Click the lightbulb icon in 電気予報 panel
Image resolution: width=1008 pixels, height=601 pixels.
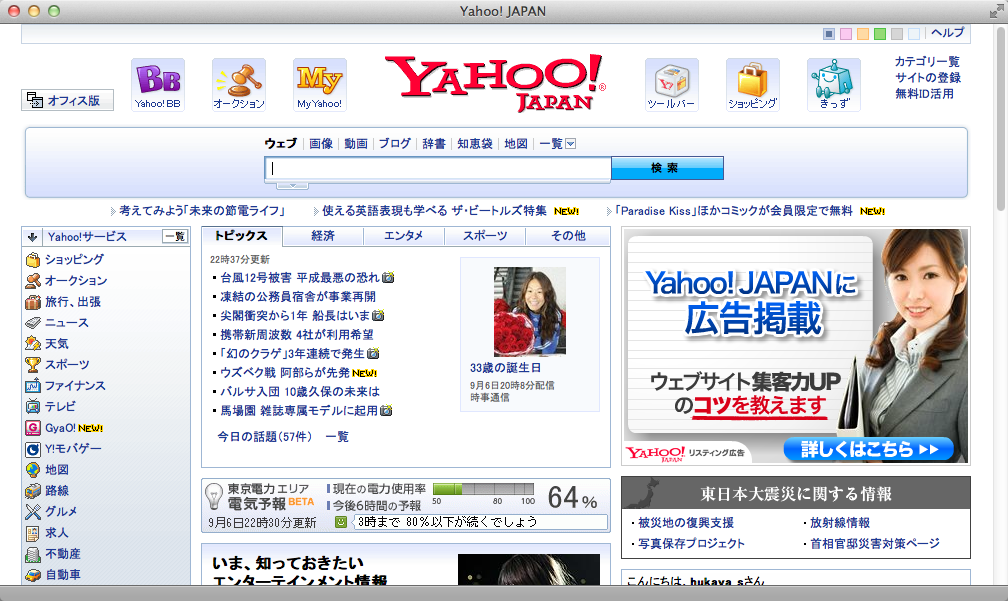(213, 496)
